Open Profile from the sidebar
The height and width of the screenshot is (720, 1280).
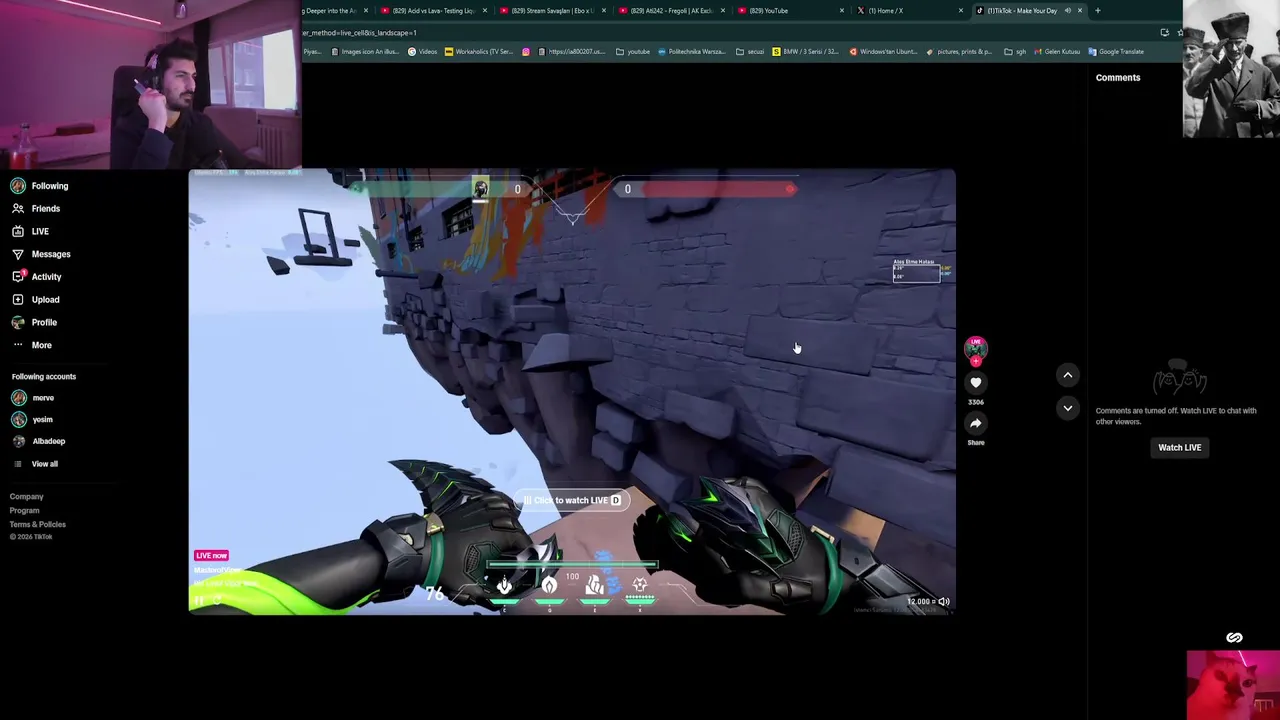pyautogui.click(x=34, y=322)
